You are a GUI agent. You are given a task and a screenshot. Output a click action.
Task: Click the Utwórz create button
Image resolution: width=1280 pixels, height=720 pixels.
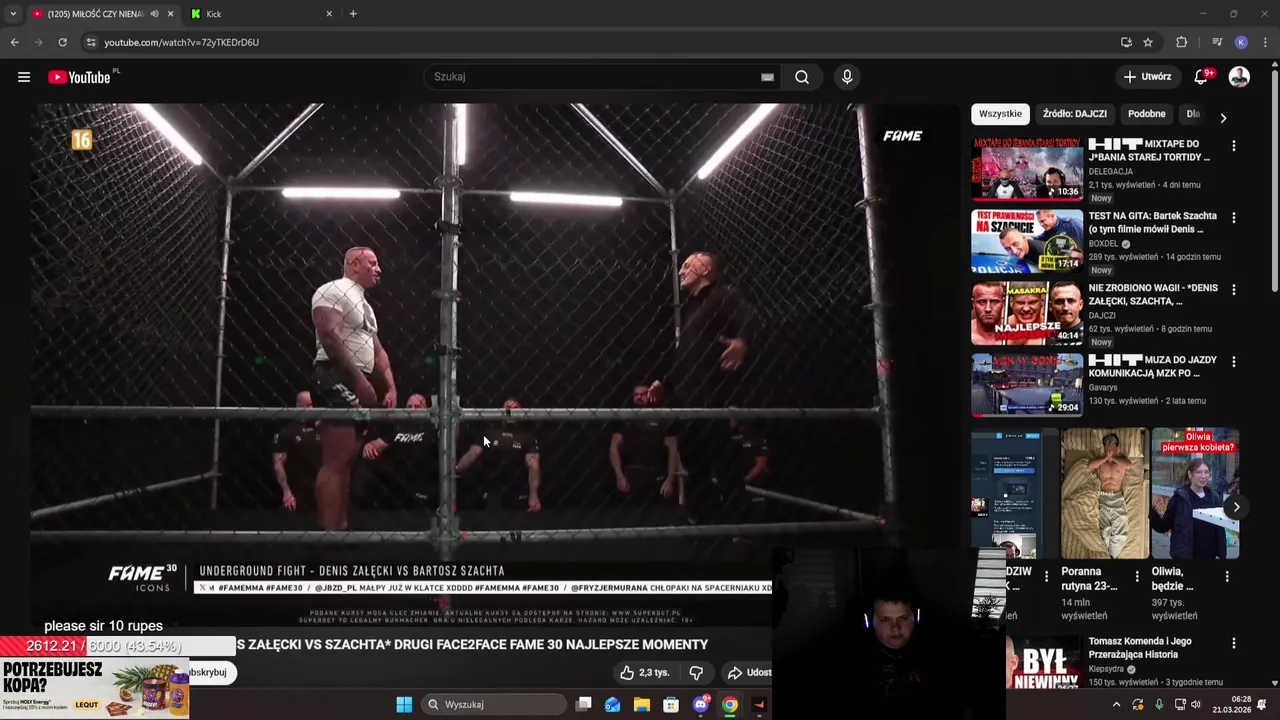click(1146, 77)
